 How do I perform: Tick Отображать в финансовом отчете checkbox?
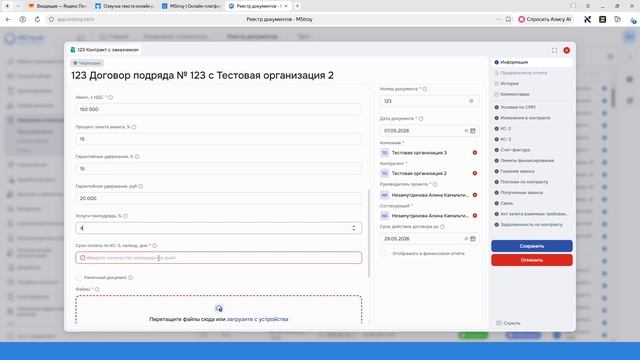tap(383, 253)
